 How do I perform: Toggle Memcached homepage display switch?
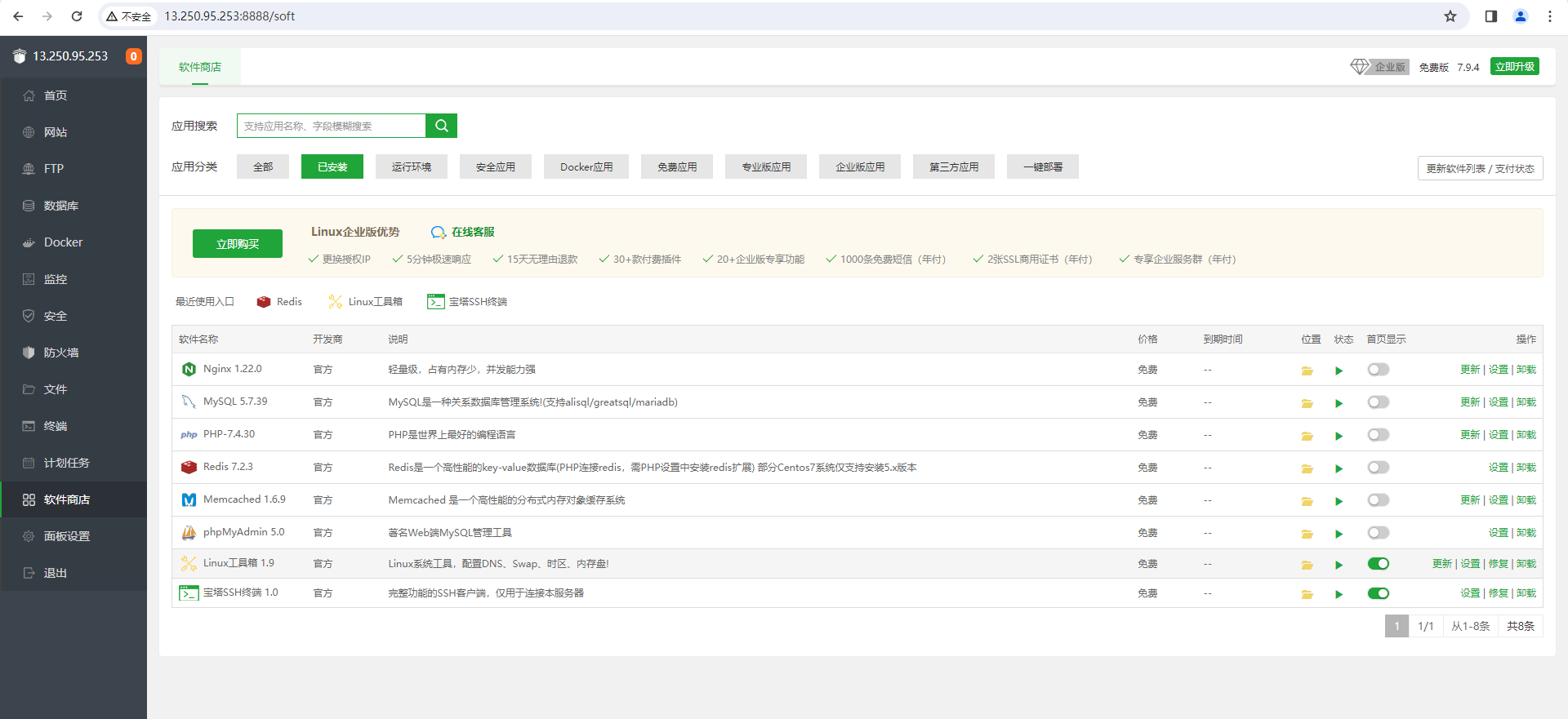[1379, 500]
